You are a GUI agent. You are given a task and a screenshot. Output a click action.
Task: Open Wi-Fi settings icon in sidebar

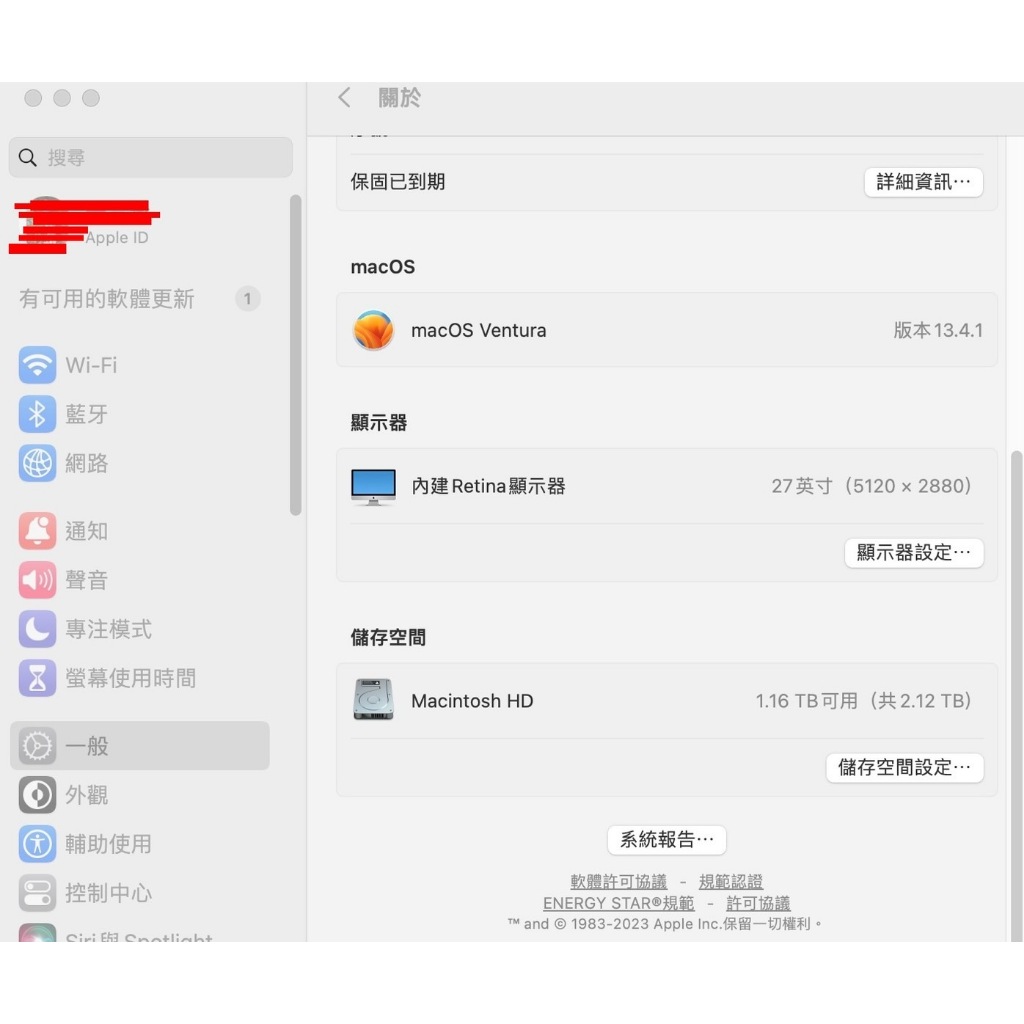point(37,364)
